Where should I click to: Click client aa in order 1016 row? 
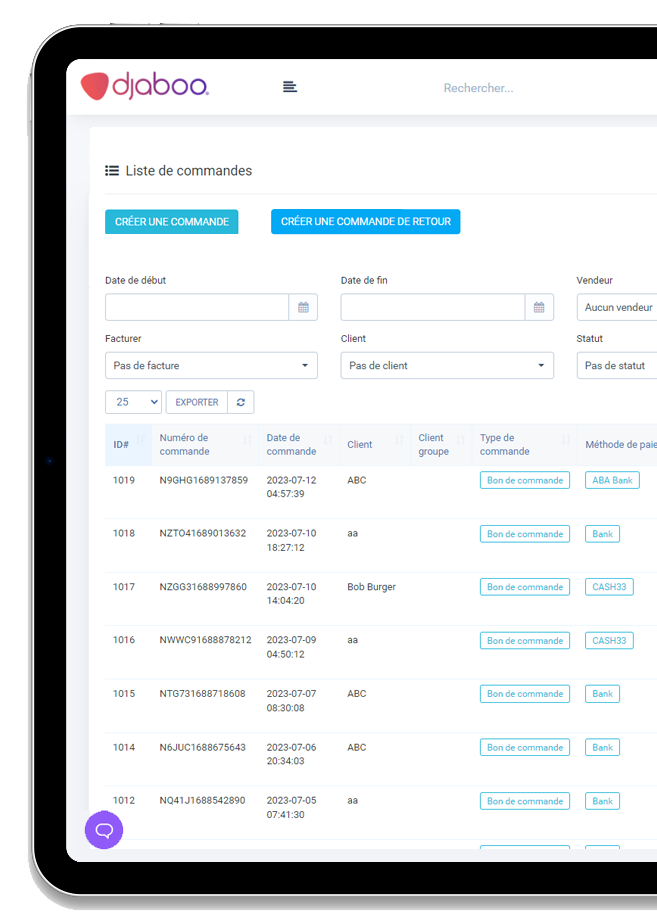click(x=353, y=640)
